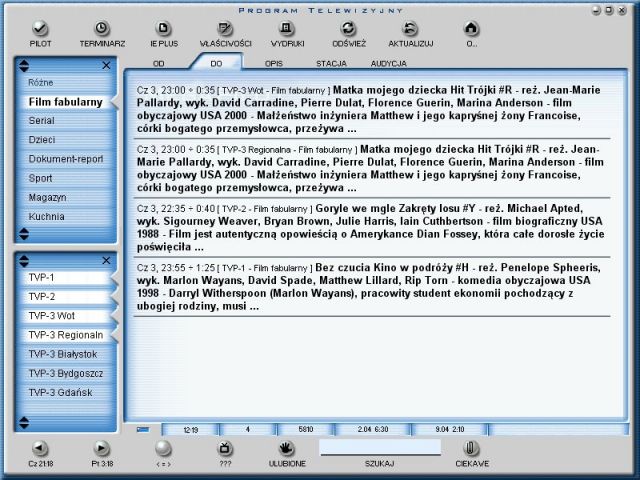
Task: Click the PILOT toolbar icon
Action: pyautogui.click(x=40, y=28)
